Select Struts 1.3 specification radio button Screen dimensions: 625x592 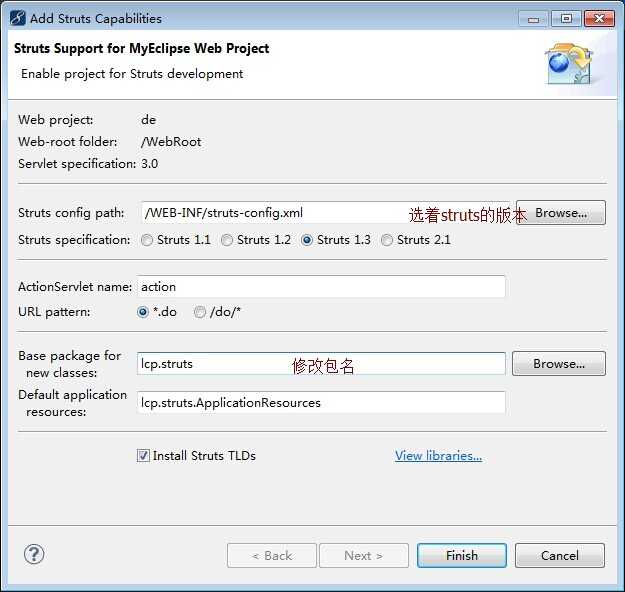[307, 240]
